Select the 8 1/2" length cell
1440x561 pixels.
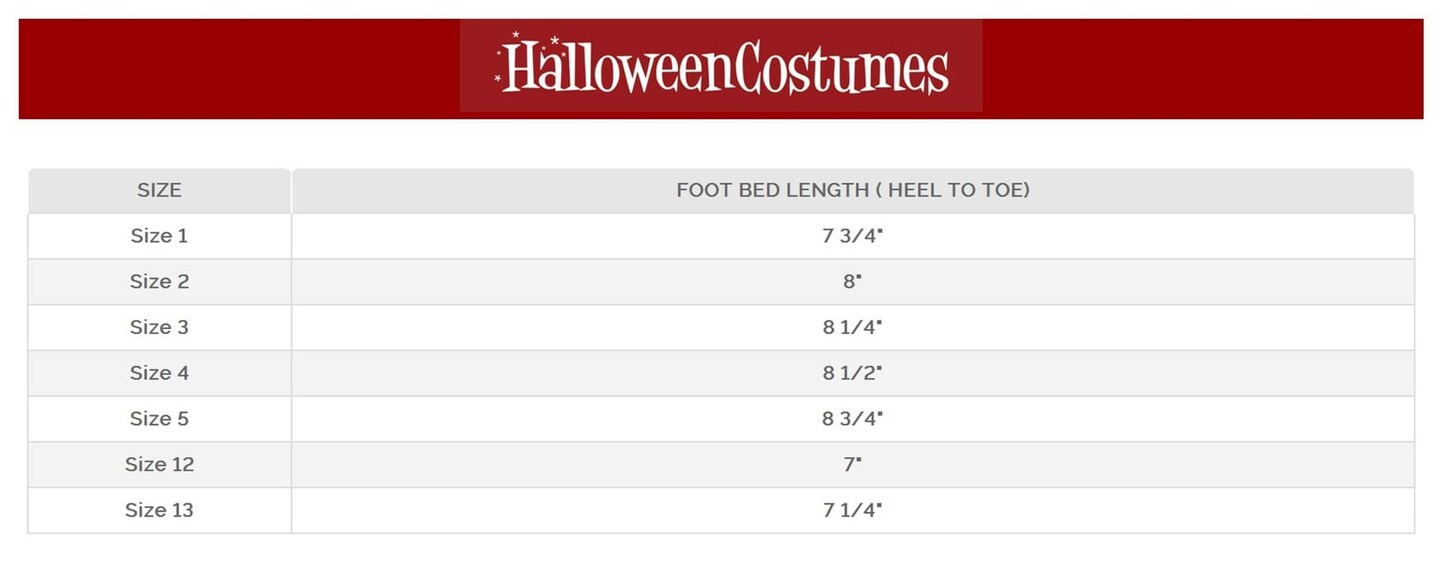(852, 373)
